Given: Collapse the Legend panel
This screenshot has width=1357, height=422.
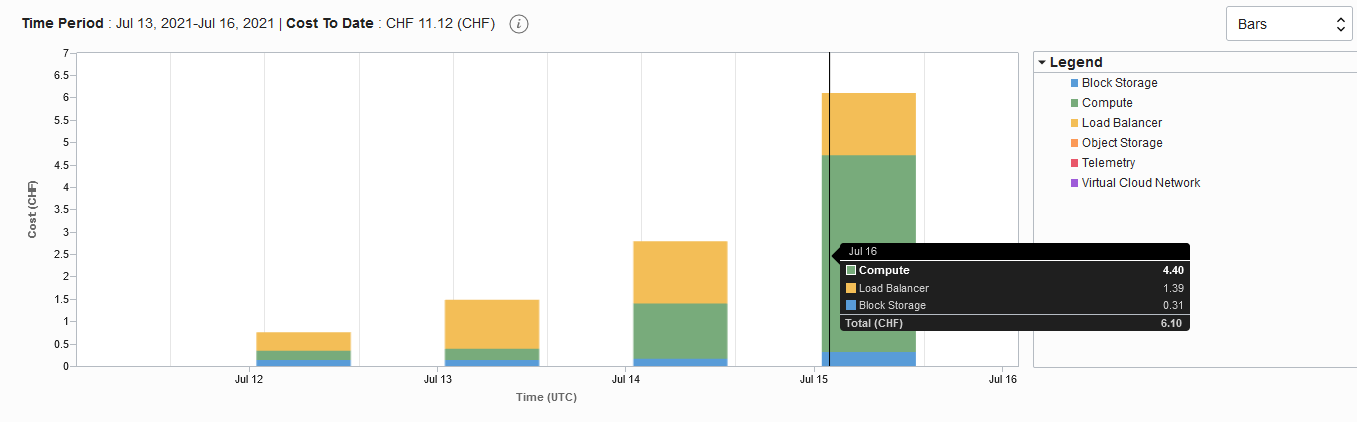Looking at the screenshot, I should point(1041,62).
